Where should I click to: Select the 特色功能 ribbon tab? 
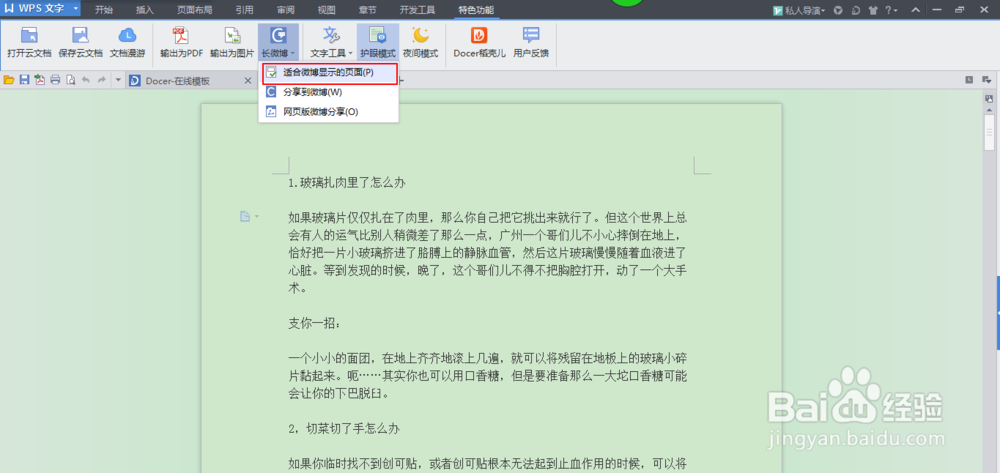click(x=475, y=10)
